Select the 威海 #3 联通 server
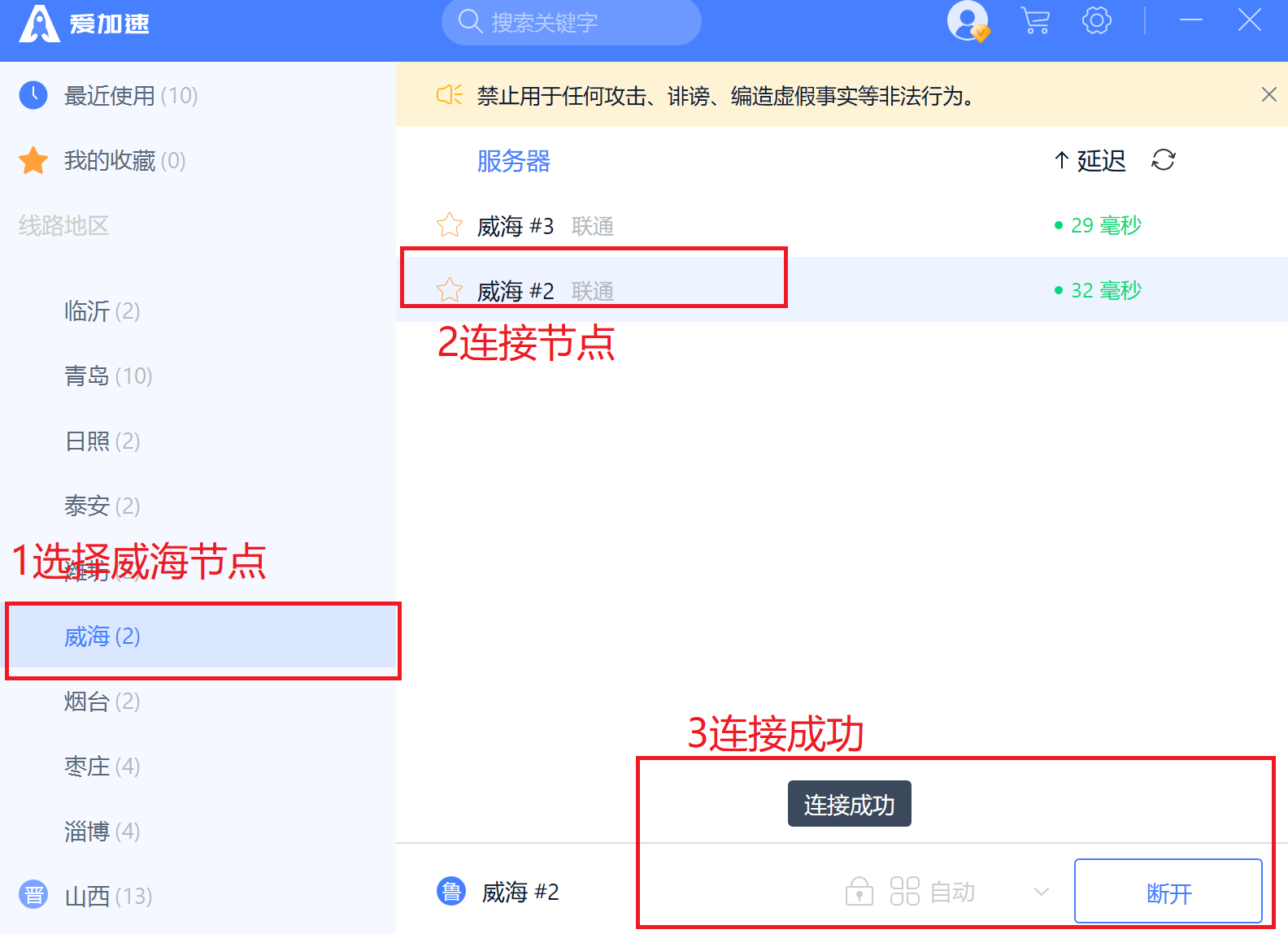The height and width of the screenshot is (934, 1288). coord(842,225)
